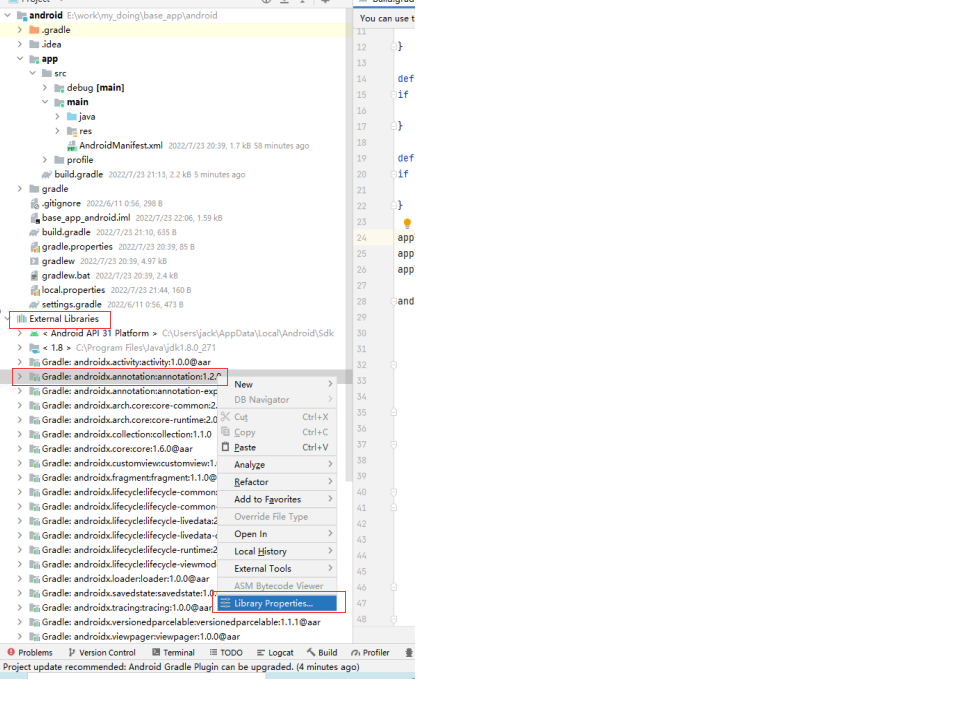Open the Profiler tool window
This screenshot has height=720, width=958.
click(370, 652)
